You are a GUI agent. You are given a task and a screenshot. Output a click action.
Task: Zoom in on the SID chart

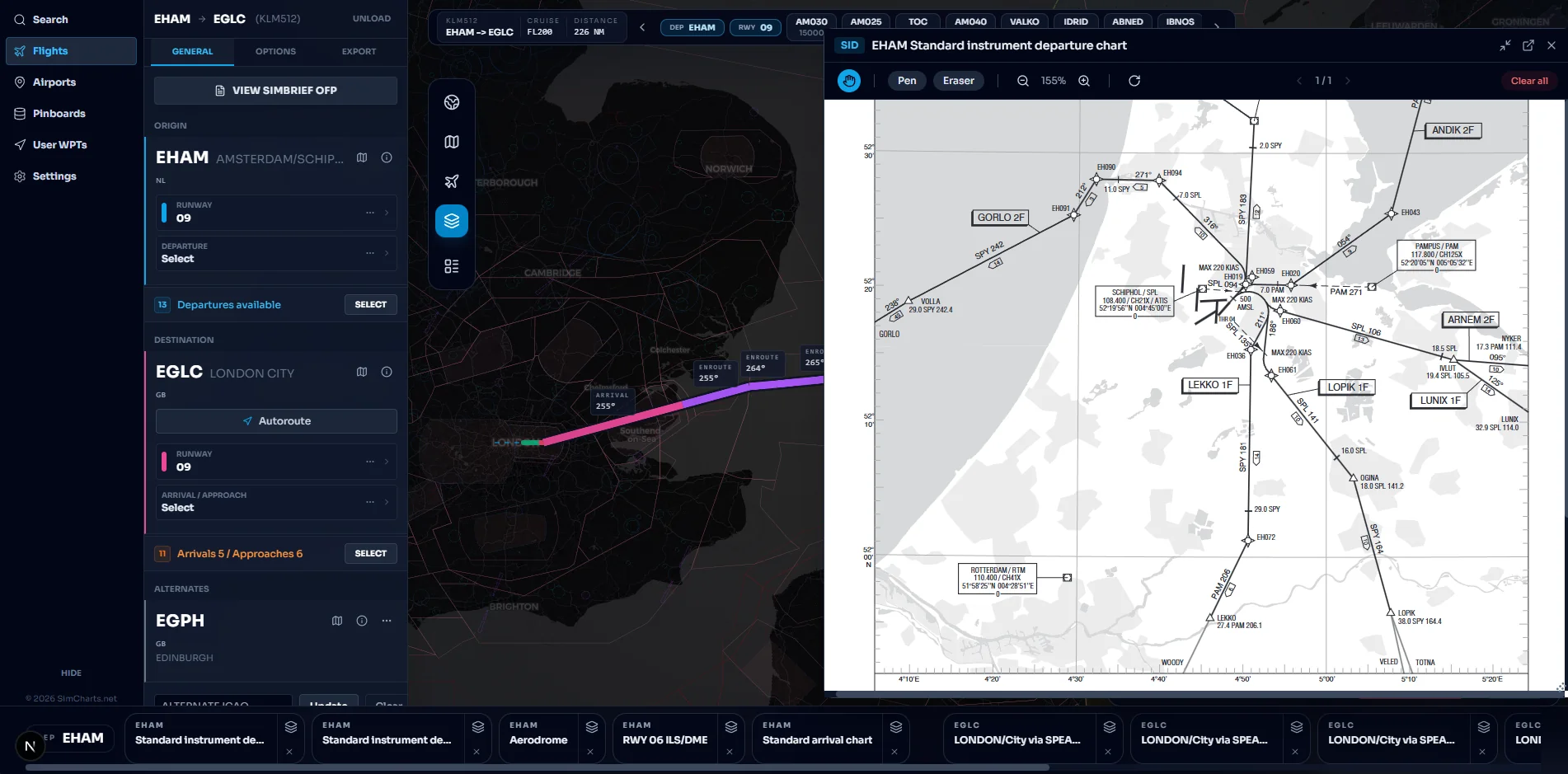coord(1084,81)
